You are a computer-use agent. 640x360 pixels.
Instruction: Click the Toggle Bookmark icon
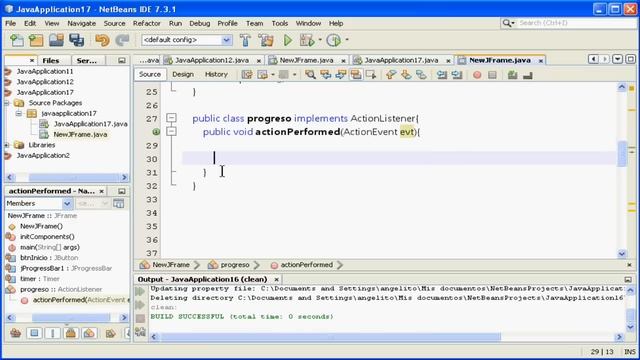coord(421,75)
